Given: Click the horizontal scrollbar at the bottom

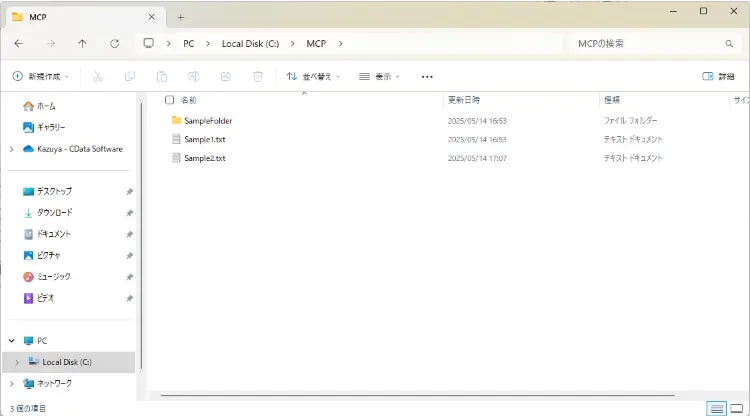Looking at the screenshot, I should click(x=417, y=395).
